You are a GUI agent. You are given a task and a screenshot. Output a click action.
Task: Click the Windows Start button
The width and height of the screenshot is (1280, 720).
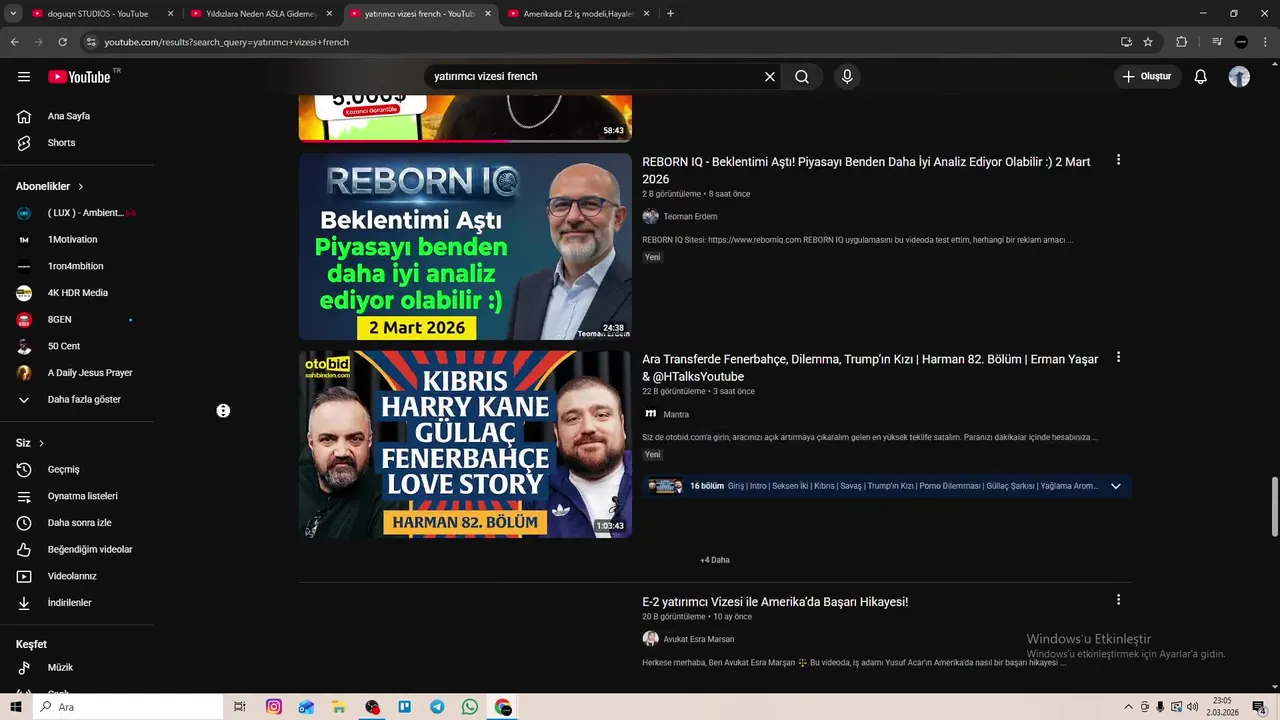pos(15,707)
